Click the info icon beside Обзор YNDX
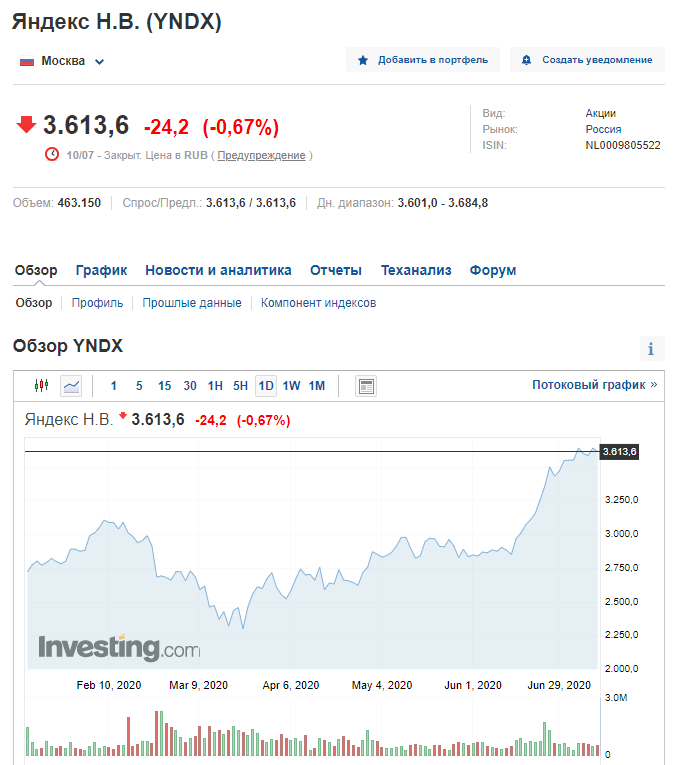Screen dimensions: 675x765 [x=652, y=349]
